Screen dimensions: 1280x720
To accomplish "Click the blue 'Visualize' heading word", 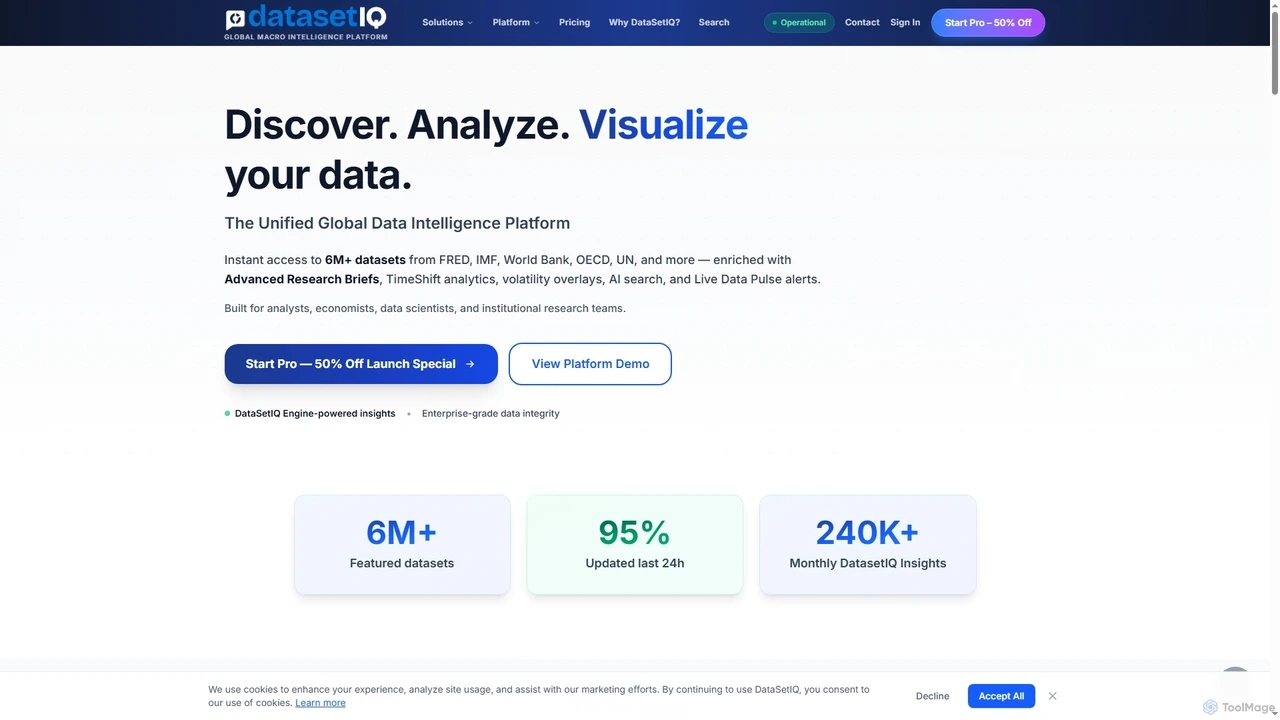I will tap(663, 124).
